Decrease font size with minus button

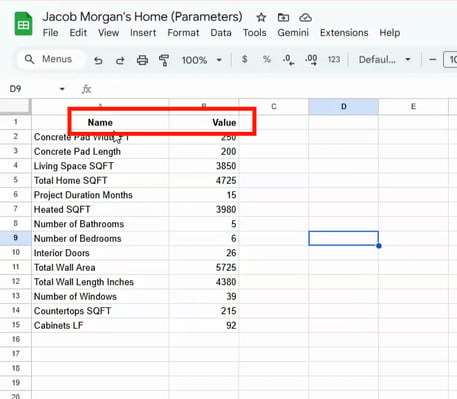click(433, 60)
